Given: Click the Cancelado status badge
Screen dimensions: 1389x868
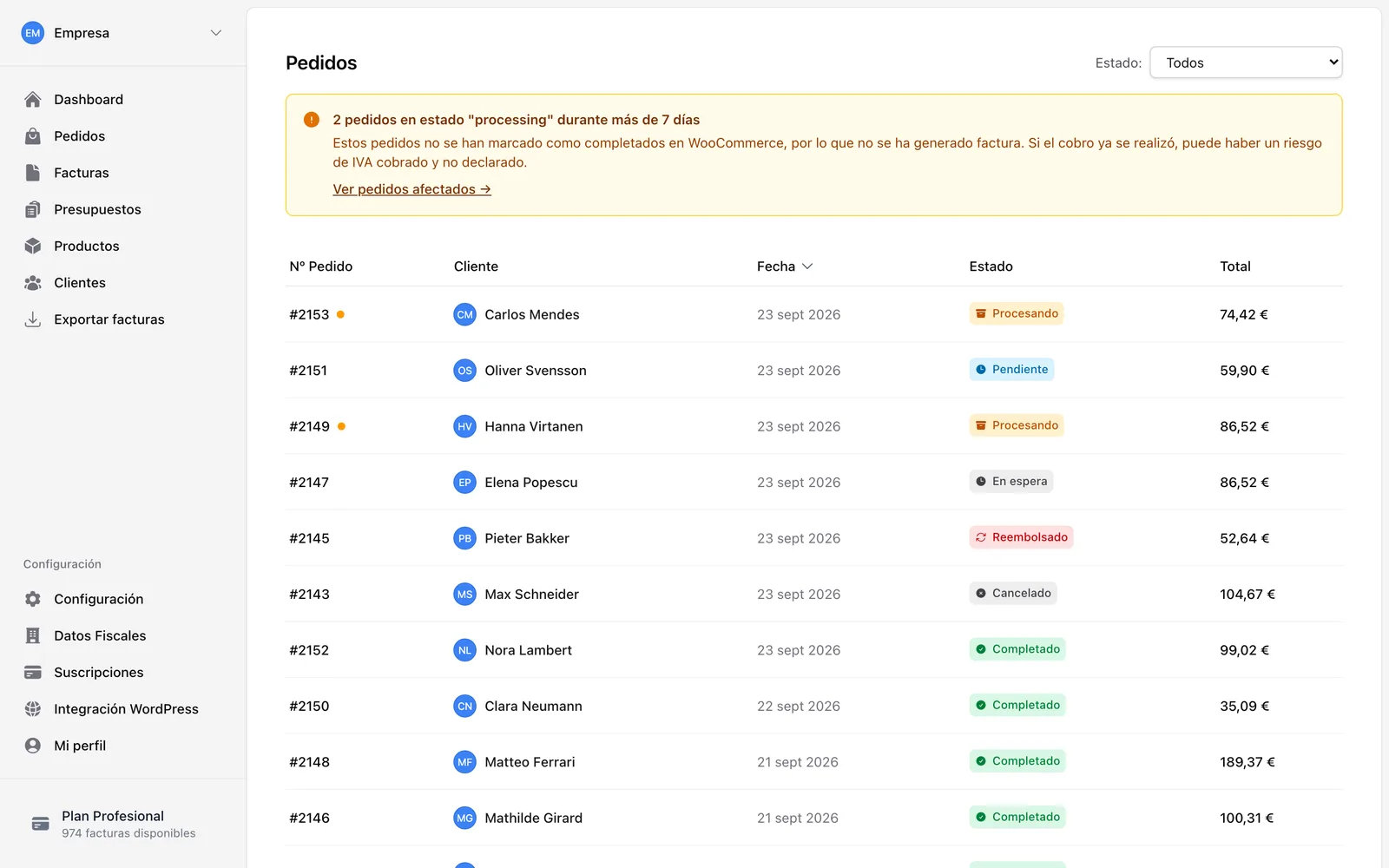Looking at the screenshot, I should pos(1013,594).
